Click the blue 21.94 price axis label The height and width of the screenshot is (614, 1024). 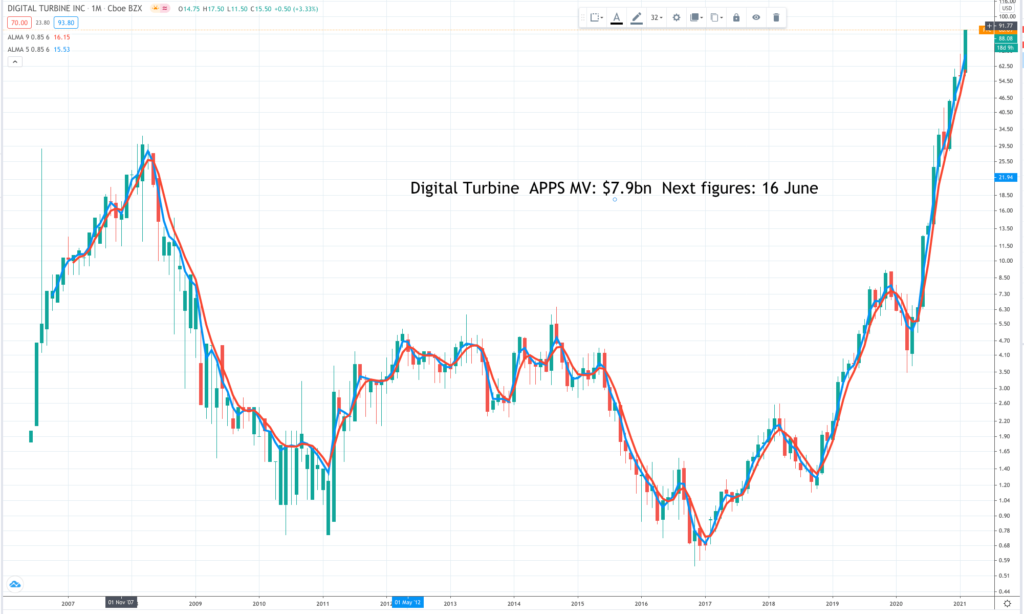click(x=1005, y=177)
